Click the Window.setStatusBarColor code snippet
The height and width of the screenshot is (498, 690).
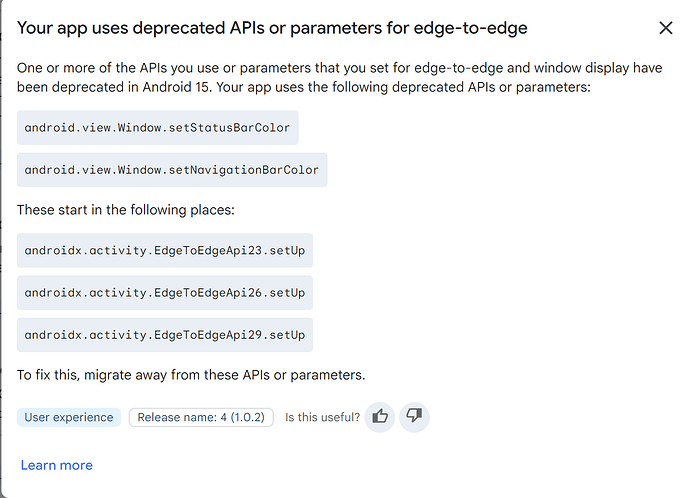pyautogui.click(x=158, y=128)
